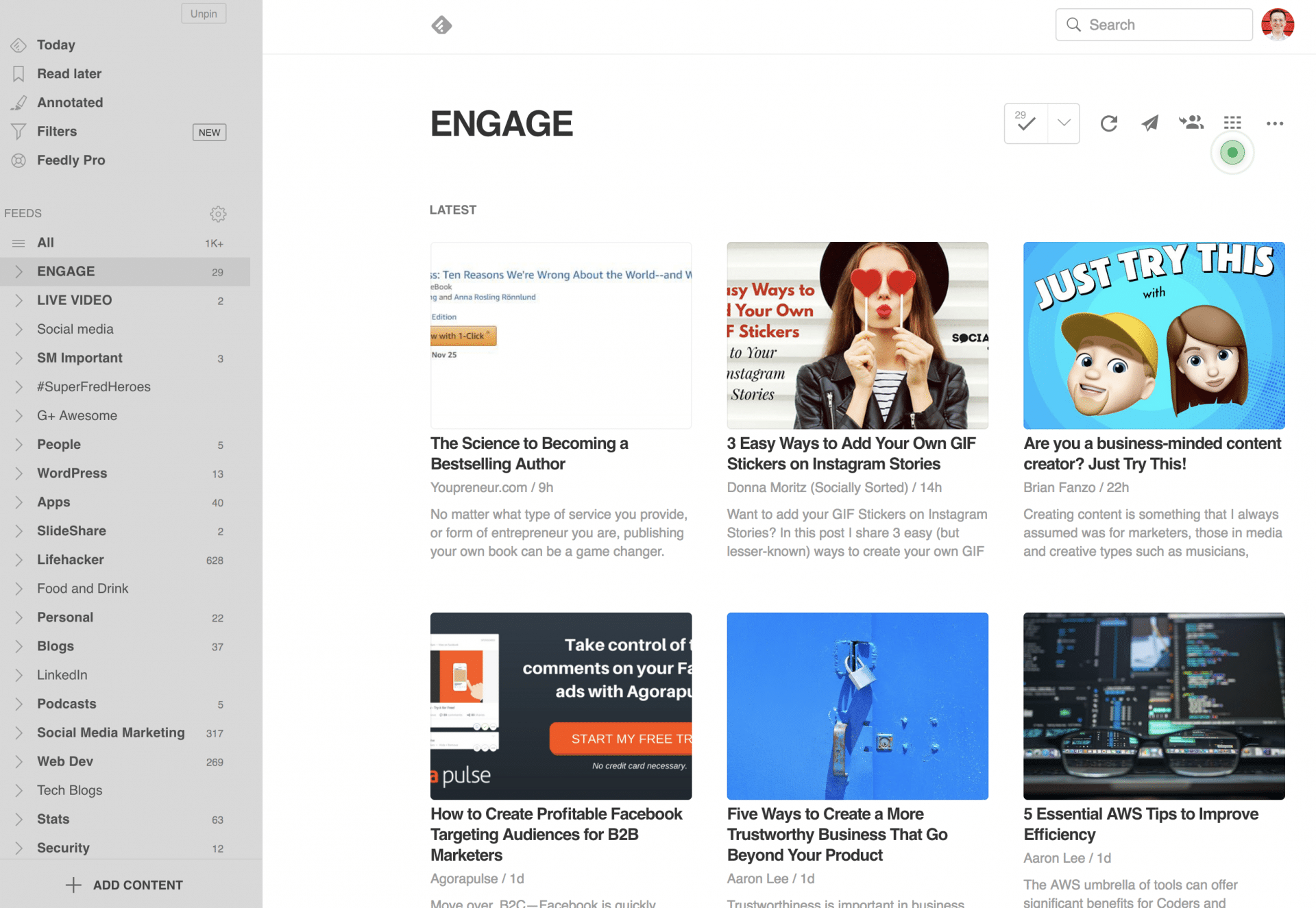Expand the People category
The width and height of the screenshot is (1316, 908).
click(19, 444)
